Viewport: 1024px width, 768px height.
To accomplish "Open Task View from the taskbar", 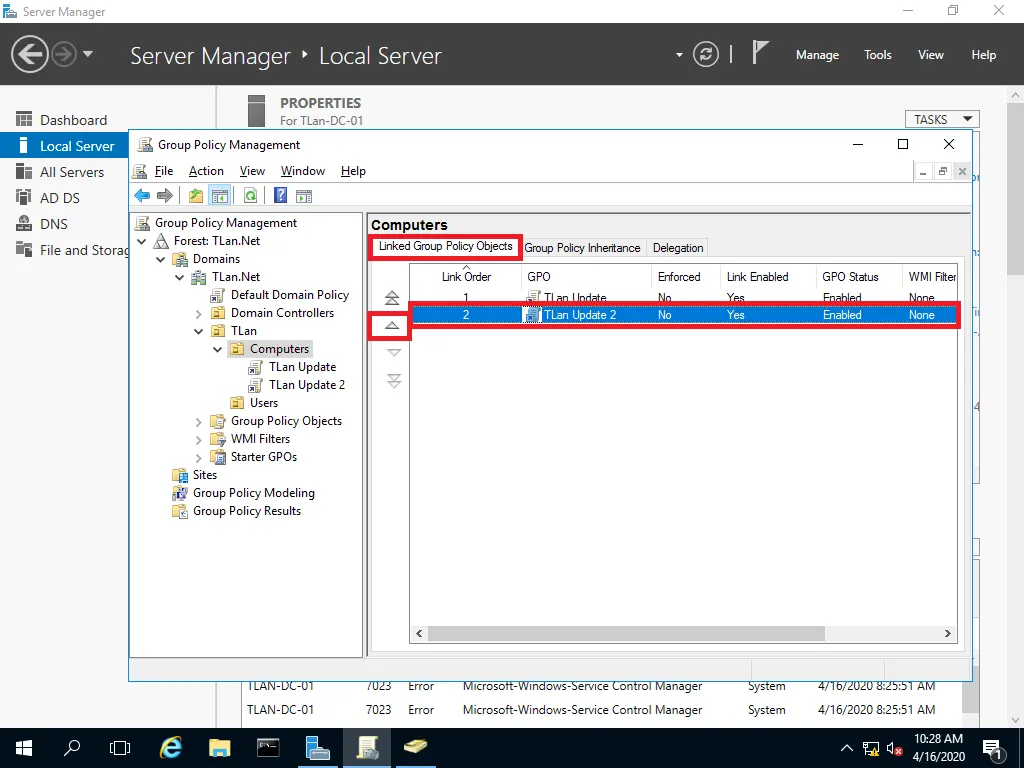I will 120,748.
